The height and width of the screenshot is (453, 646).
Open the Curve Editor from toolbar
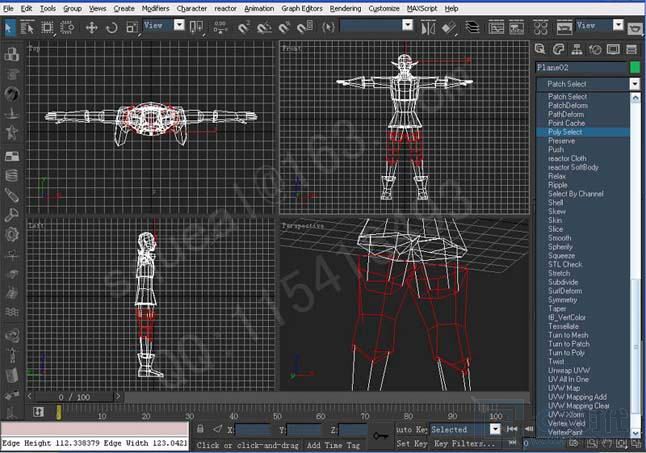[496, 28]
